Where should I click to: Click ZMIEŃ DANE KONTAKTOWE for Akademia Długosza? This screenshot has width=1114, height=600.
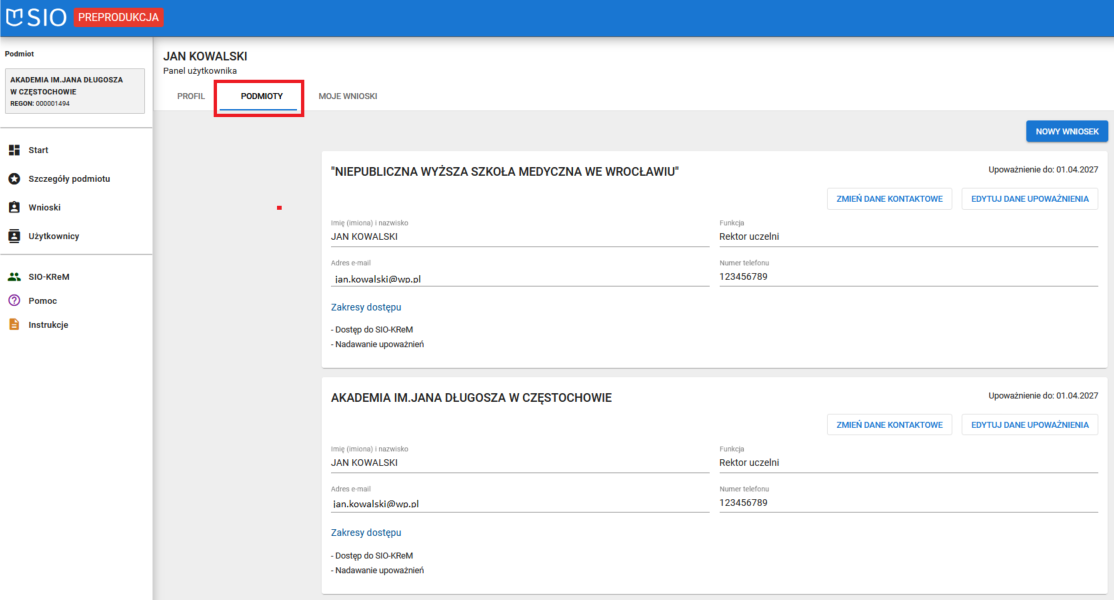[x=889, y=425]
